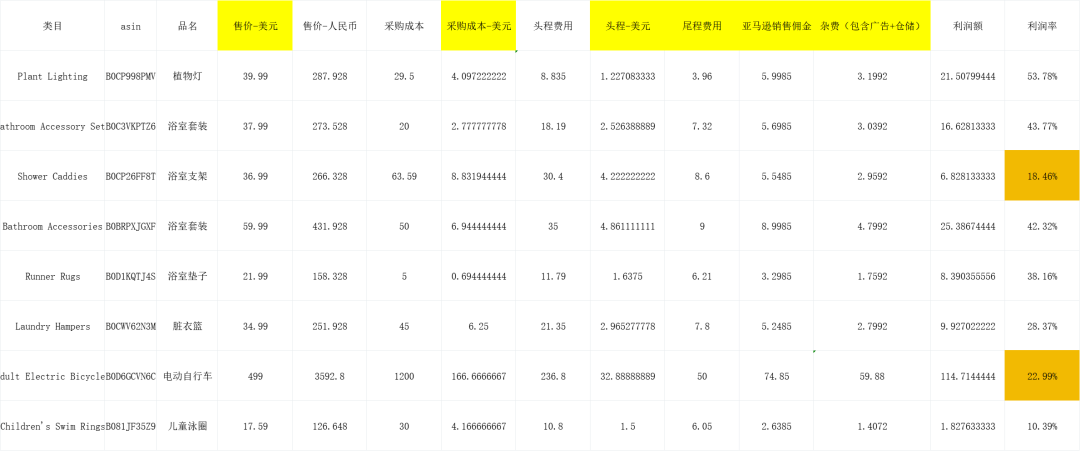Click ASIN cell B081JF35Z9

point(131,426)
